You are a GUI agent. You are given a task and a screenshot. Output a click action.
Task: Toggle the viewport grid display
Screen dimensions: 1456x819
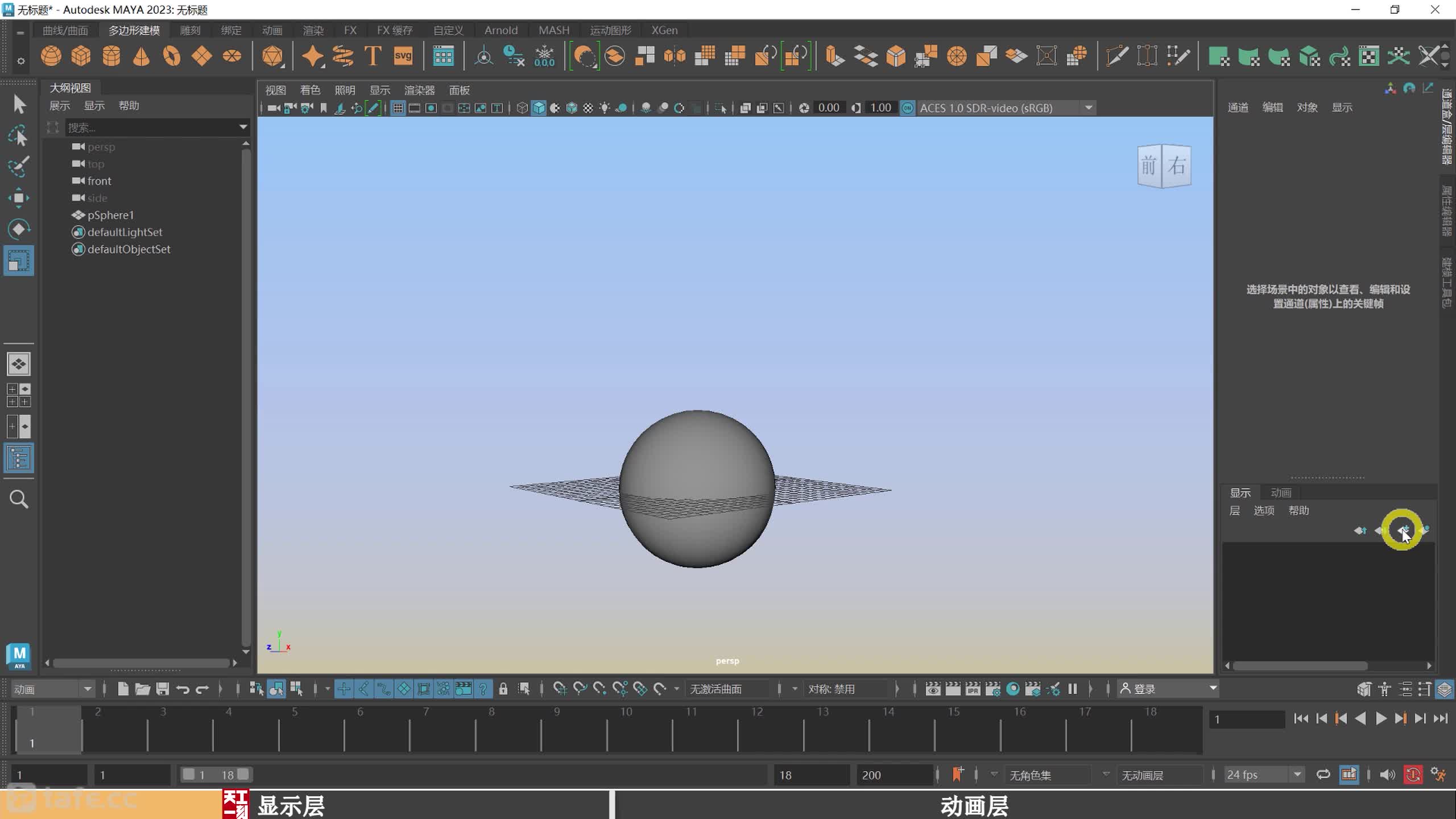coord(398,108)
